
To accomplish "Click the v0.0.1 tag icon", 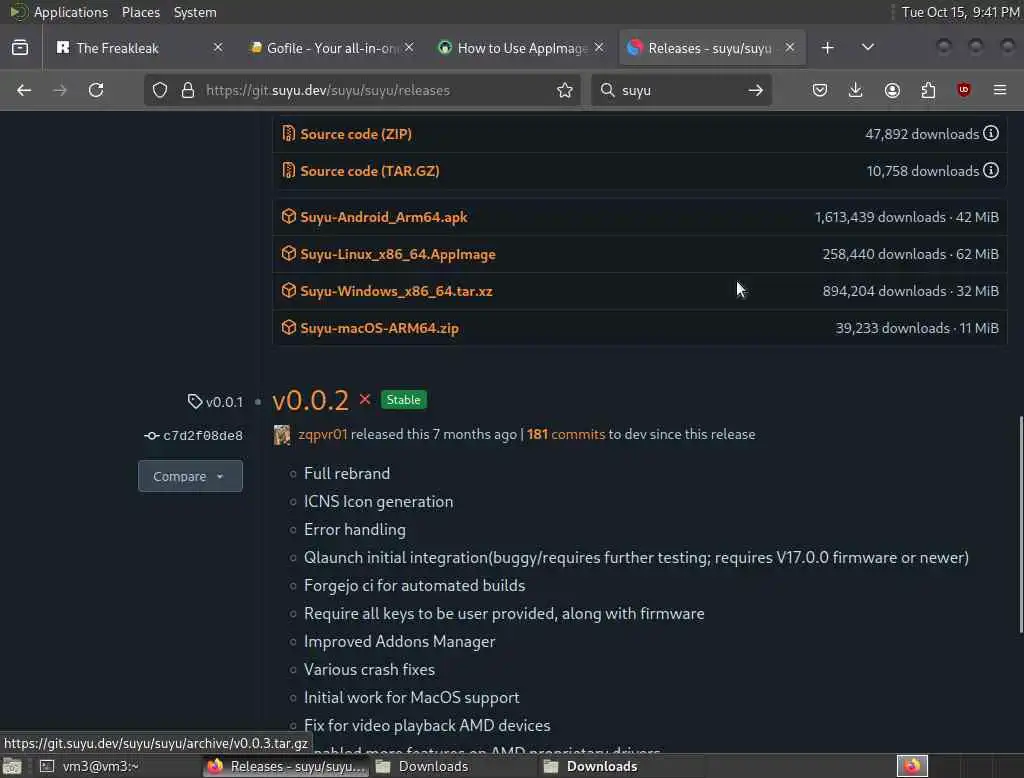I will click(x=195, y=401).
